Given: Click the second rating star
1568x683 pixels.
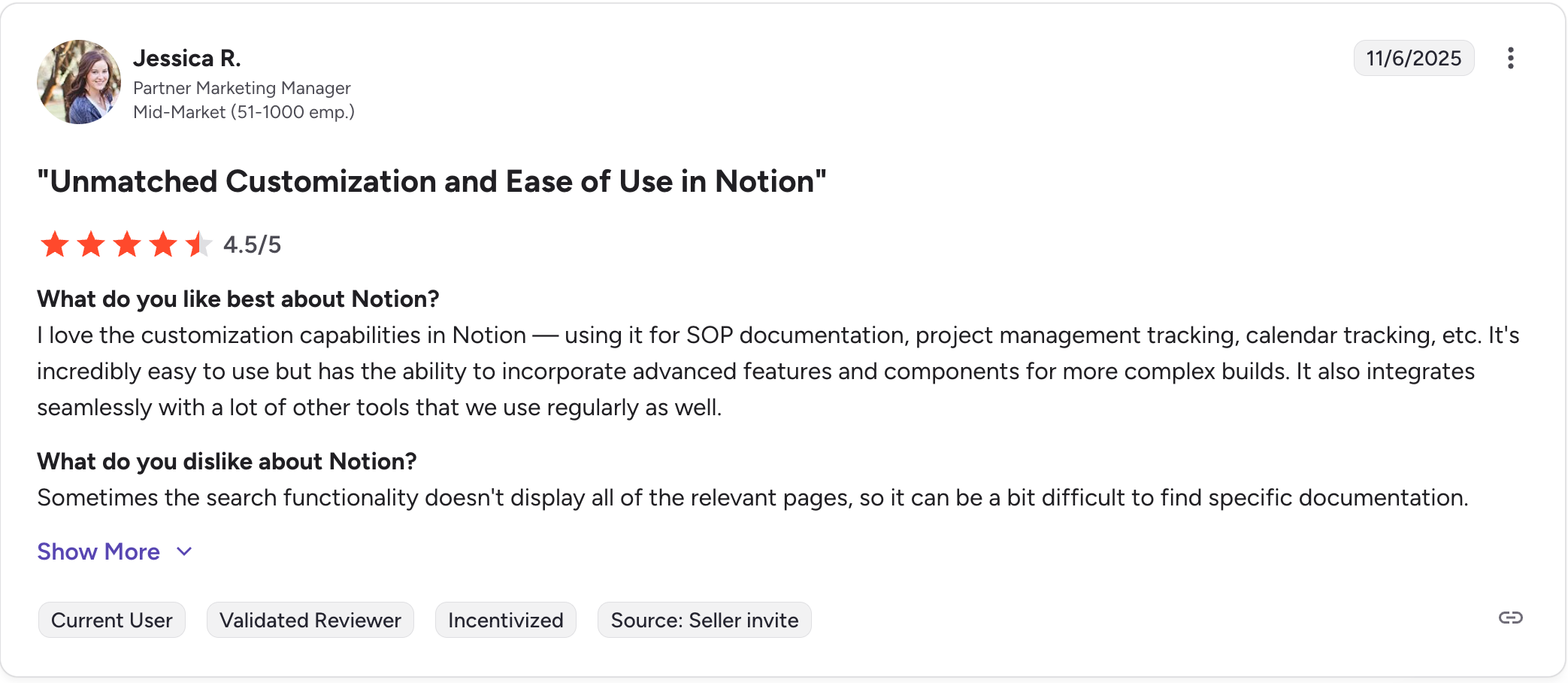Looking at the screenshot, I should [x=91, y=244].
